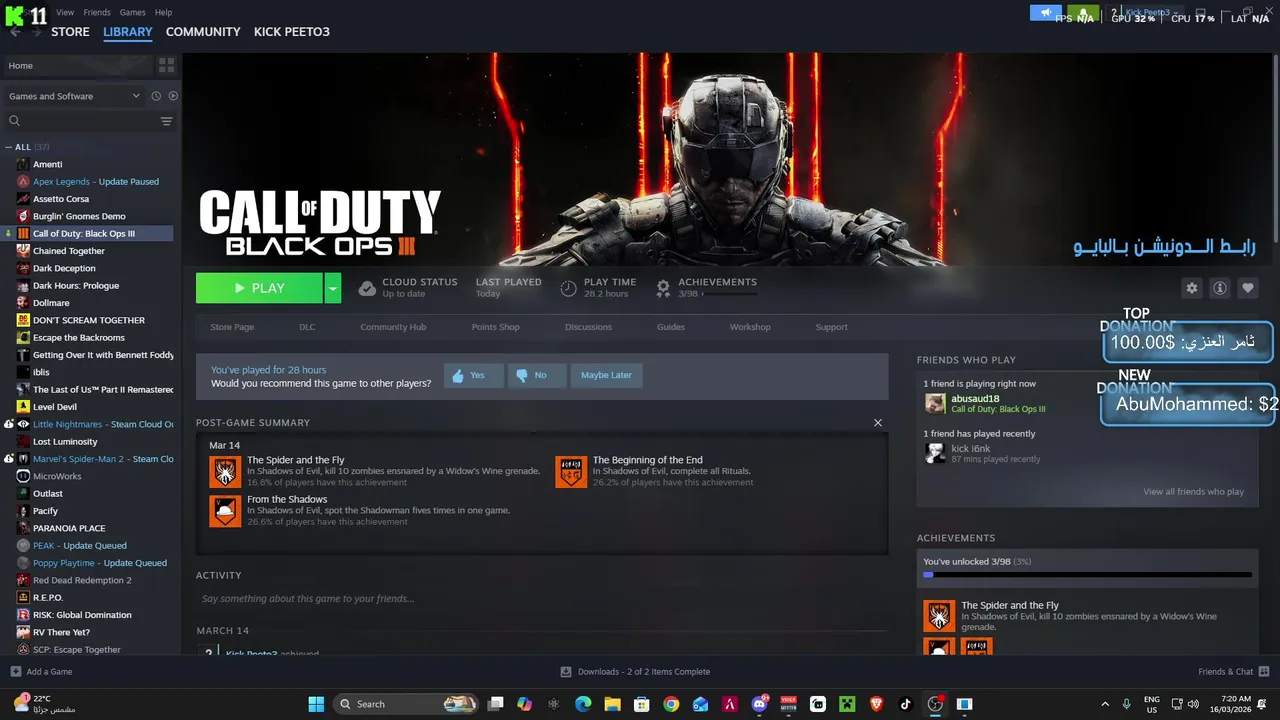1280x720 pixels.
Task: Switch to the COMMUNITY tab
Action: [203, 32]
